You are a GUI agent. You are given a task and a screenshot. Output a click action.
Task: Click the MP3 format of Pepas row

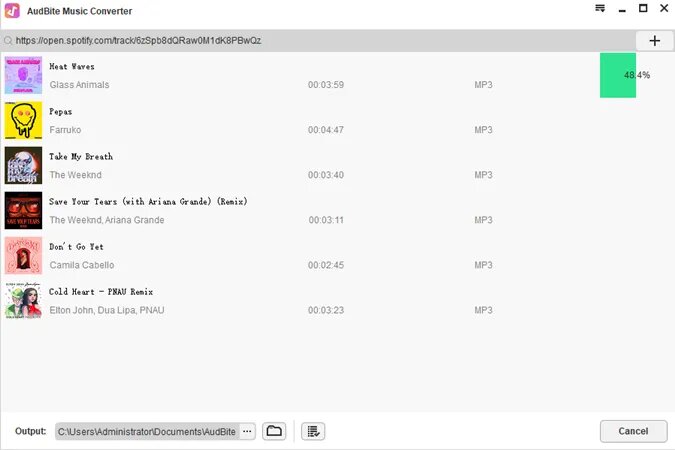pyautogui.click(x=483, y=130)
